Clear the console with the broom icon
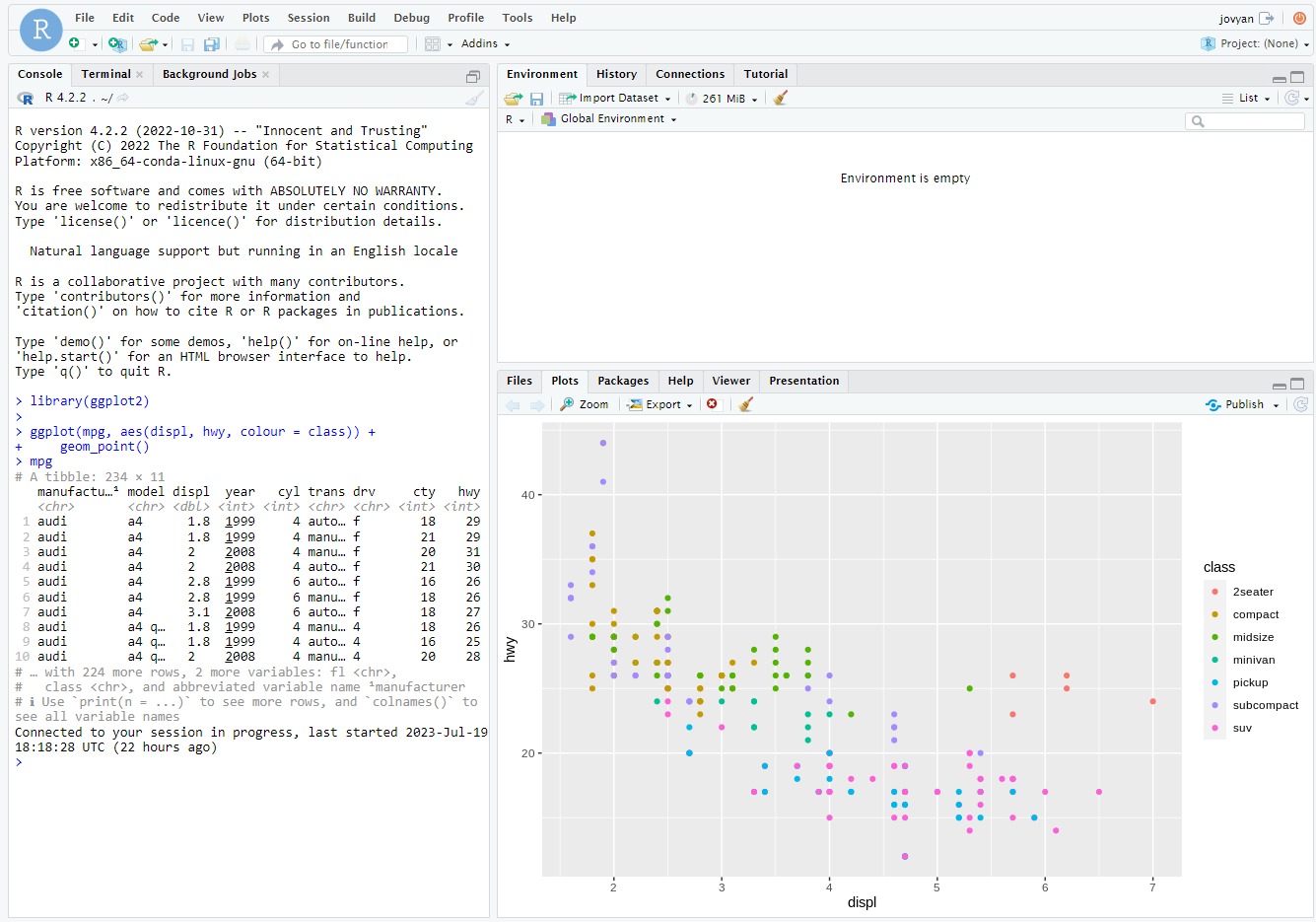1316x922 pixels. point(474,98)
